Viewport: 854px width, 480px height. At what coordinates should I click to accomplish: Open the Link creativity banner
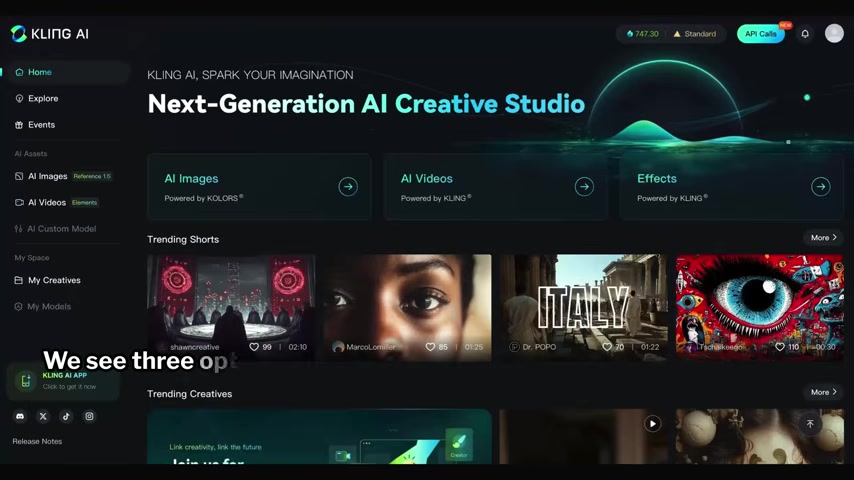[x=319, y=437]
